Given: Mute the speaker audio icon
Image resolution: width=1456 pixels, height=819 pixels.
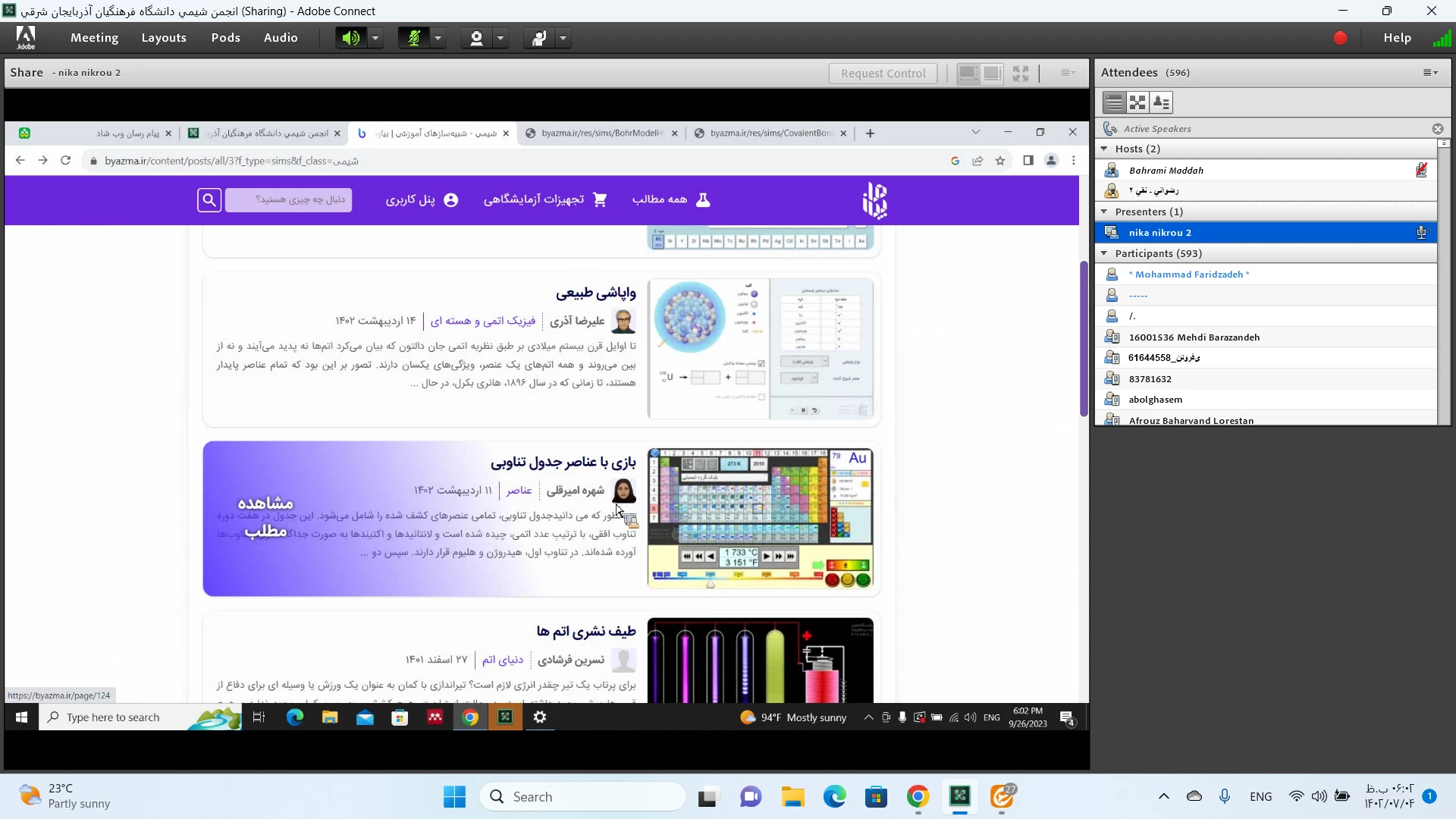Looking at the screenshot, I should click(350, 38).
